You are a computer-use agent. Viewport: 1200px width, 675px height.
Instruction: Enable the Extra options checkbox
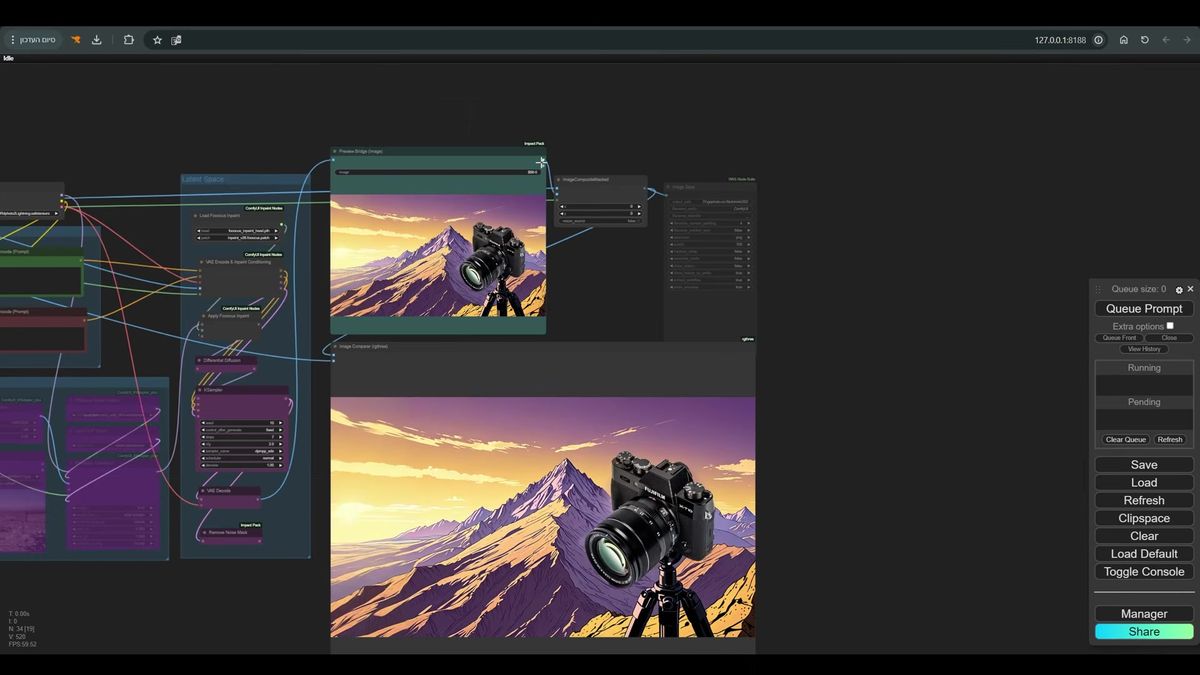tap(1170, 325)
